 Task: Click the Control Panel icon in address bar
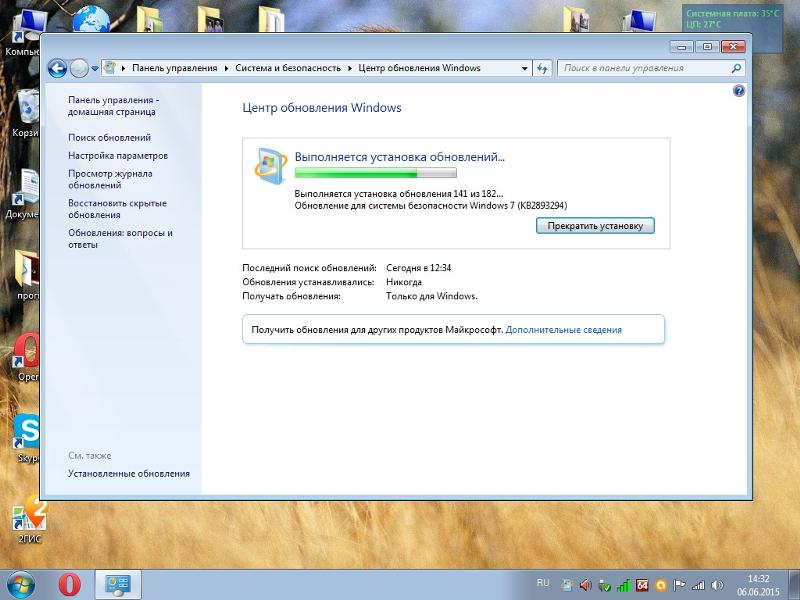tap(109, 68)
